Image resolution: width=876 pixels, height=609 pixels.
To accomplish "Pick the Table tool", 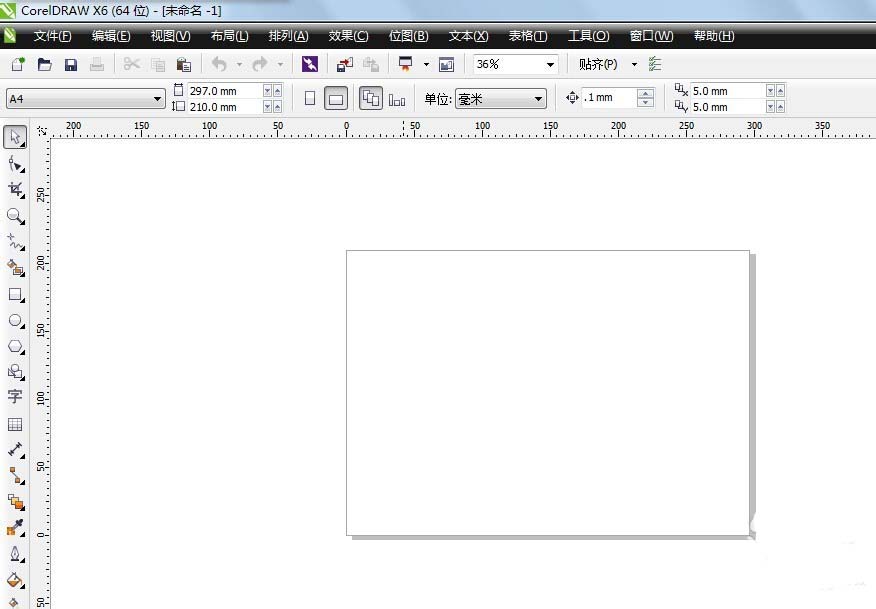I will coord(15,424).
